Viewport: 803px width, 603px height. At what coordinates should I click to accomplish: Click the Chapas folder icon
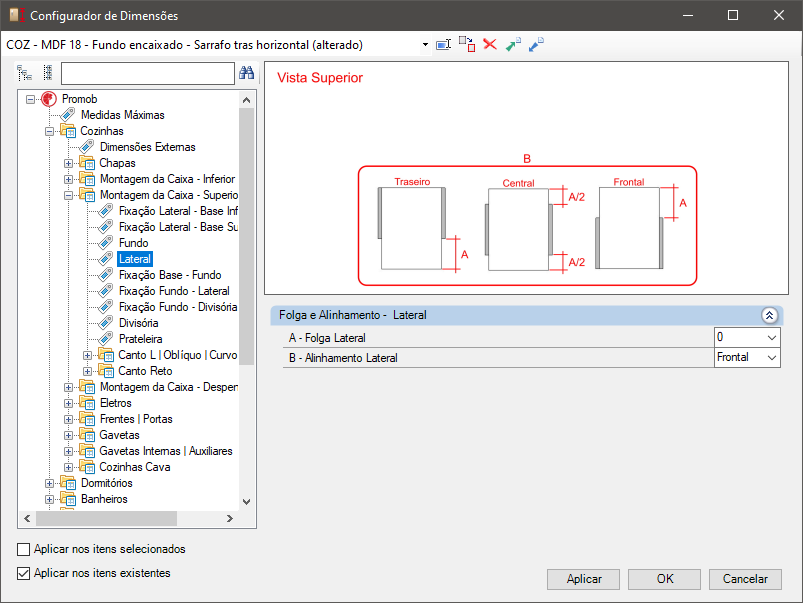click(87, 163)
